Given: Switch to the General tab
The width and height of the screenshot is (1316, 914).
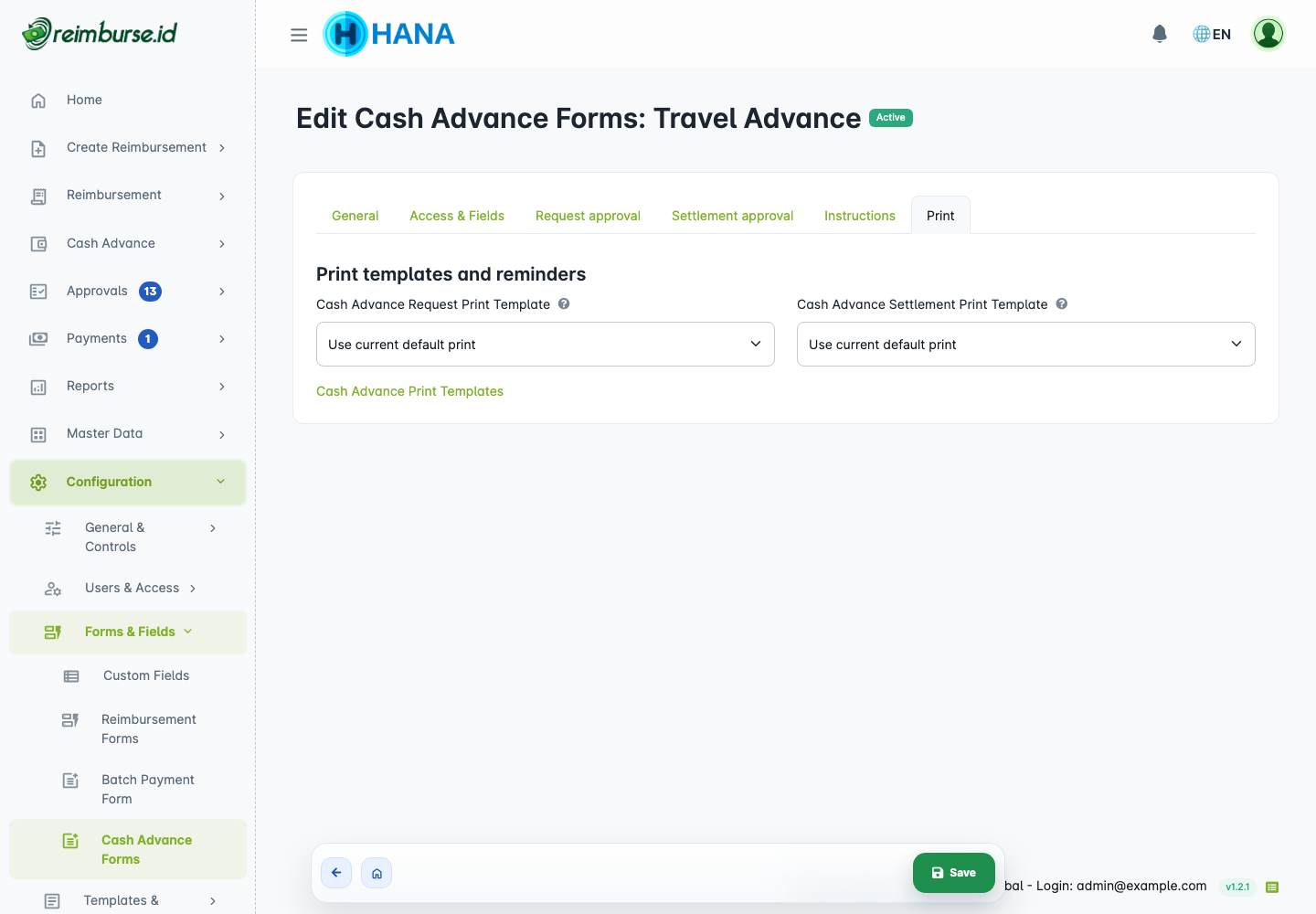Looking at the screenshot, I should [355, 216].
